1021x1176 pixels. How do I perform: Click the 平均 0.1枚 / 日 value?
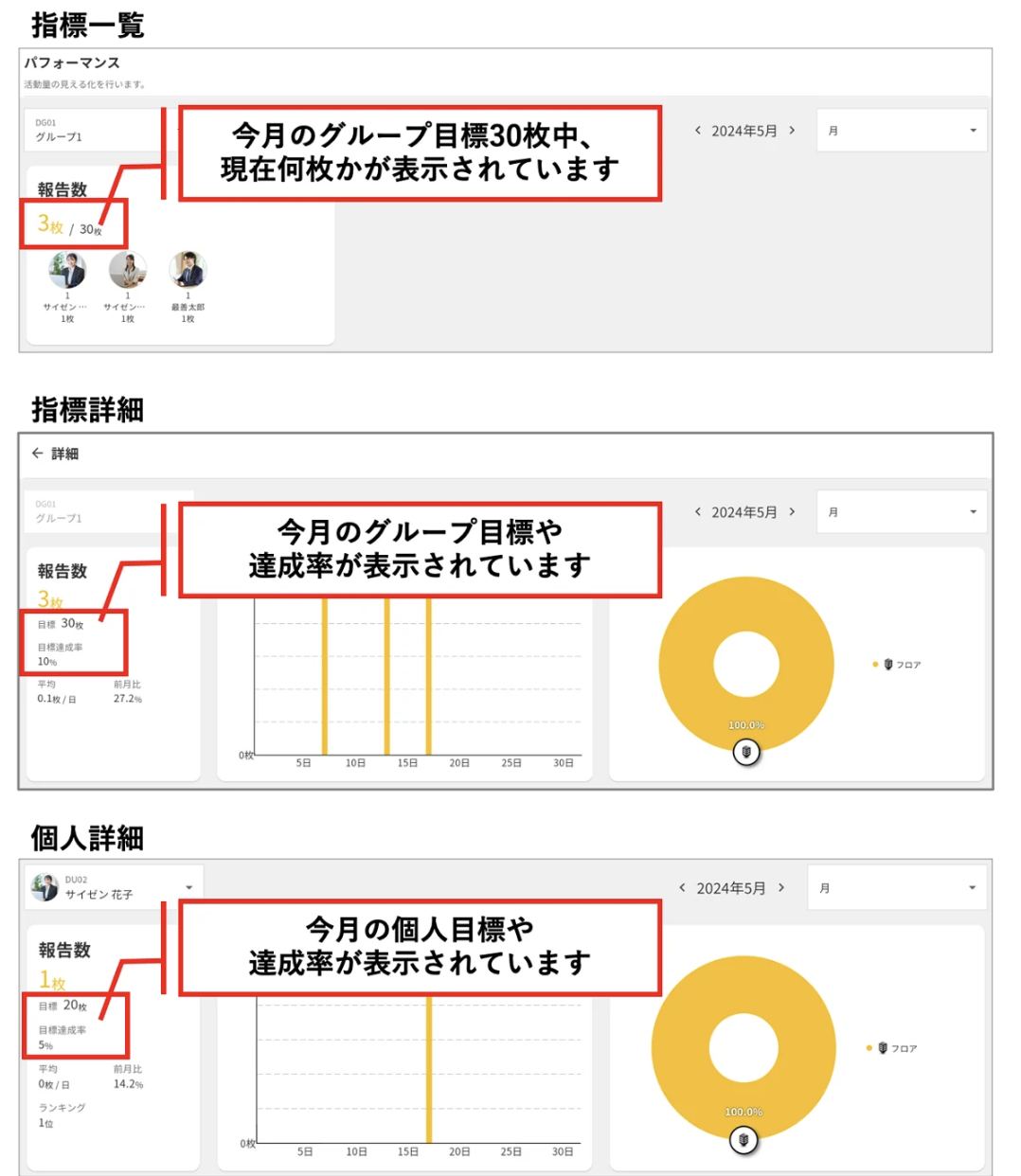pyautogui.click(x=57, y=692)
